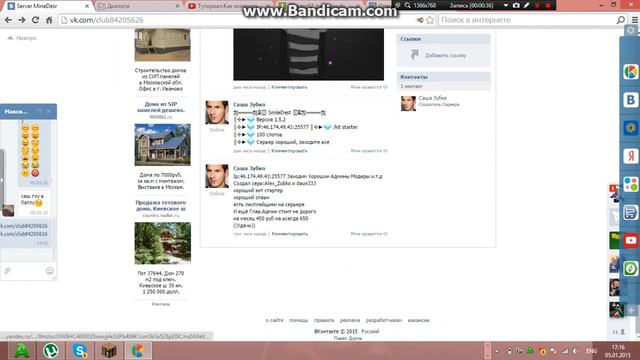Viewport: 640px width, 360px height.
Task: Open the sidebar settings gear
Action: [x=631, y=31]
